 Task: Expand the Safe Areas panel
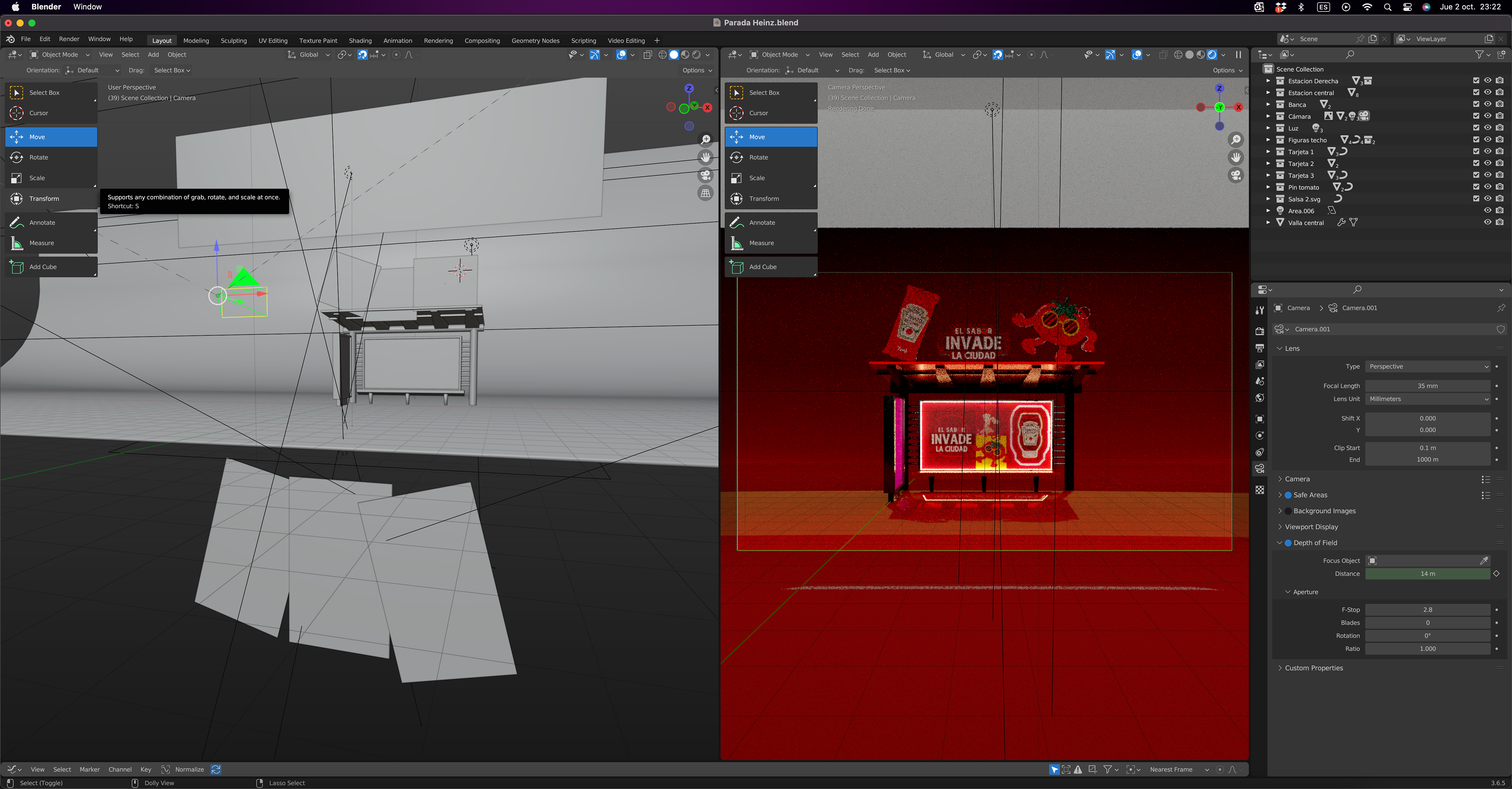pos(1280,495)
